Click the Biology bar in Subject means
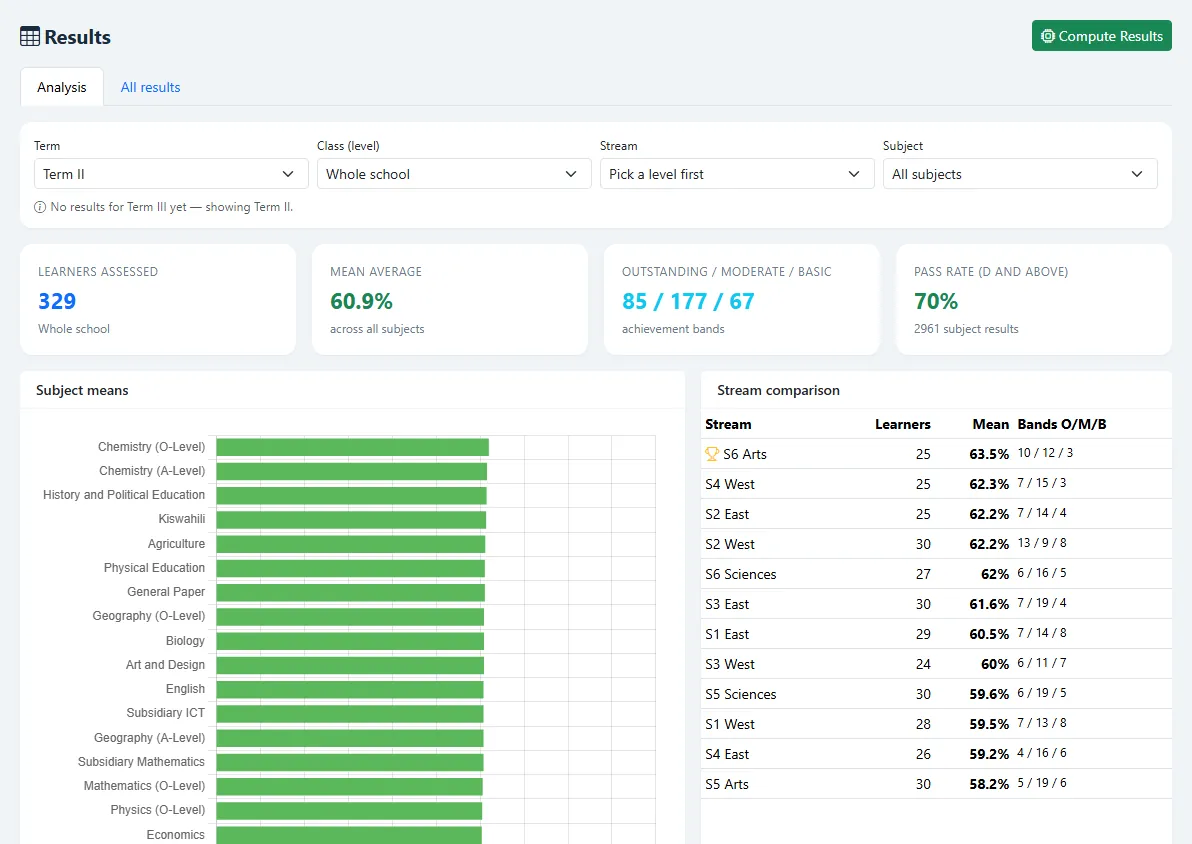Image resolution: width=1192 pixels, height=844 pixels. coord(350,641)
